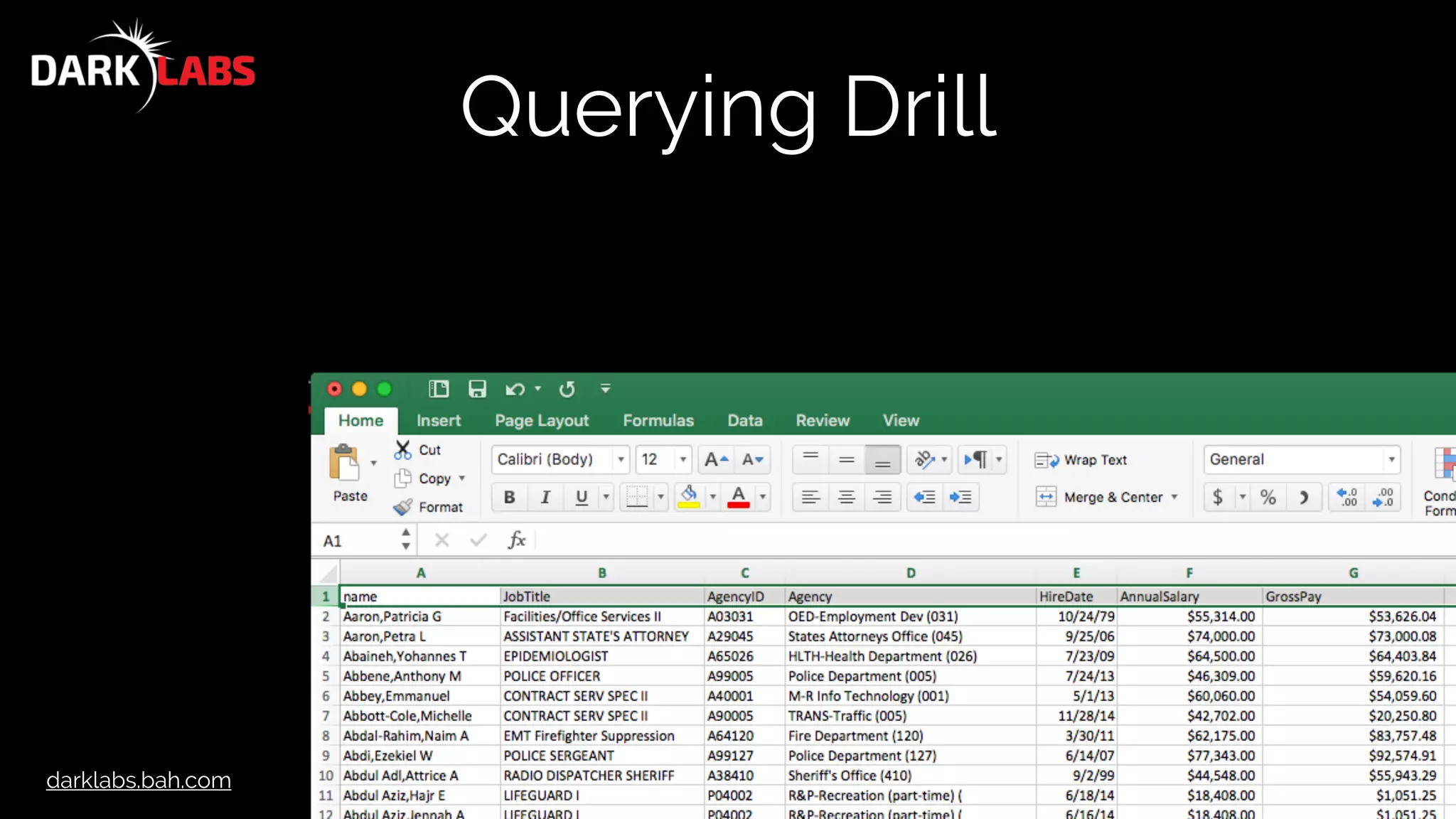Switch to the Page Layout tab
The image size is (1456, 819).
click(542, 421)
